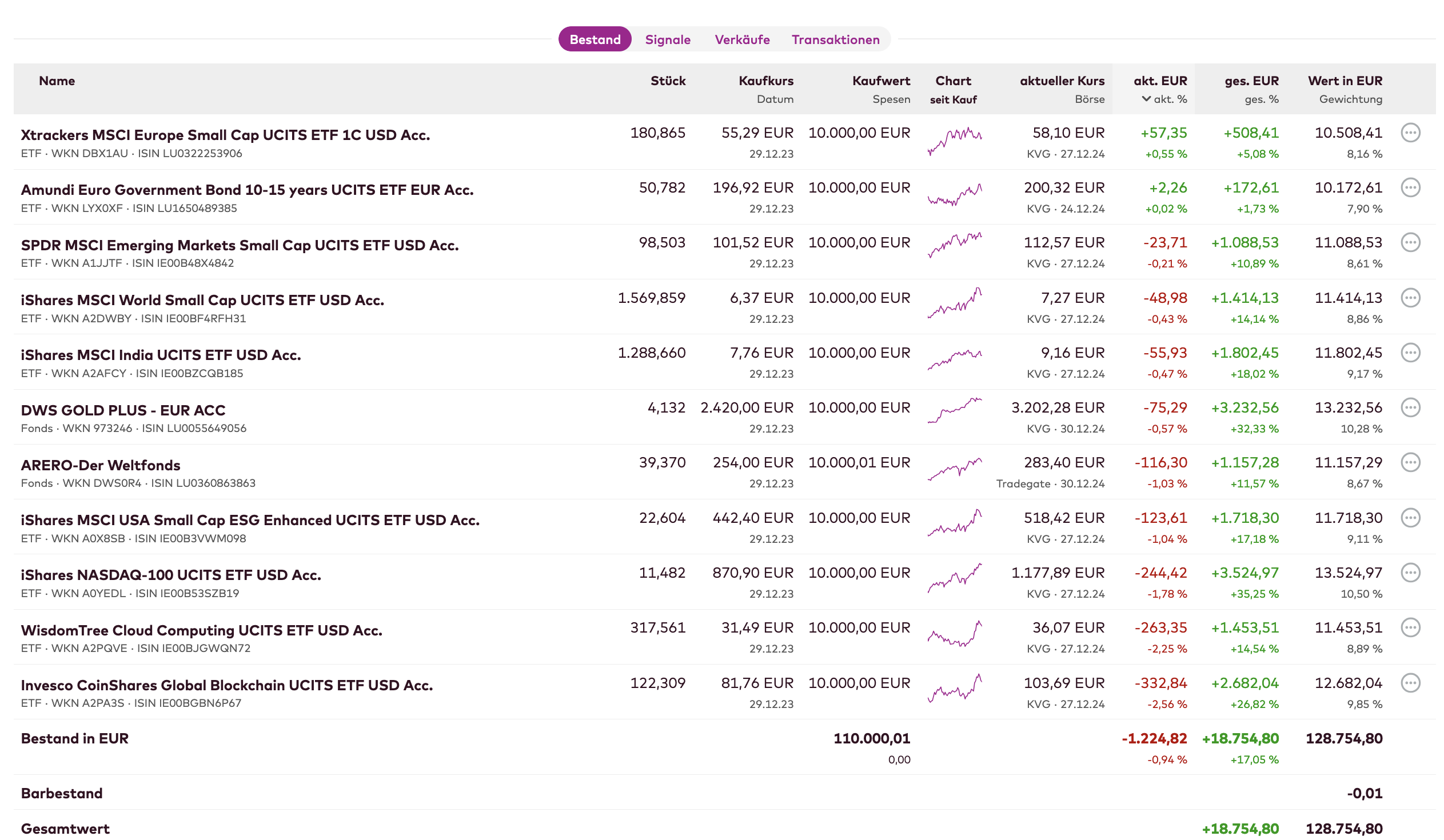Screen dimensions: 1444x840
Task: Open options menu for iShares MSCI India ETF
Action: [x=1410, y=353]
